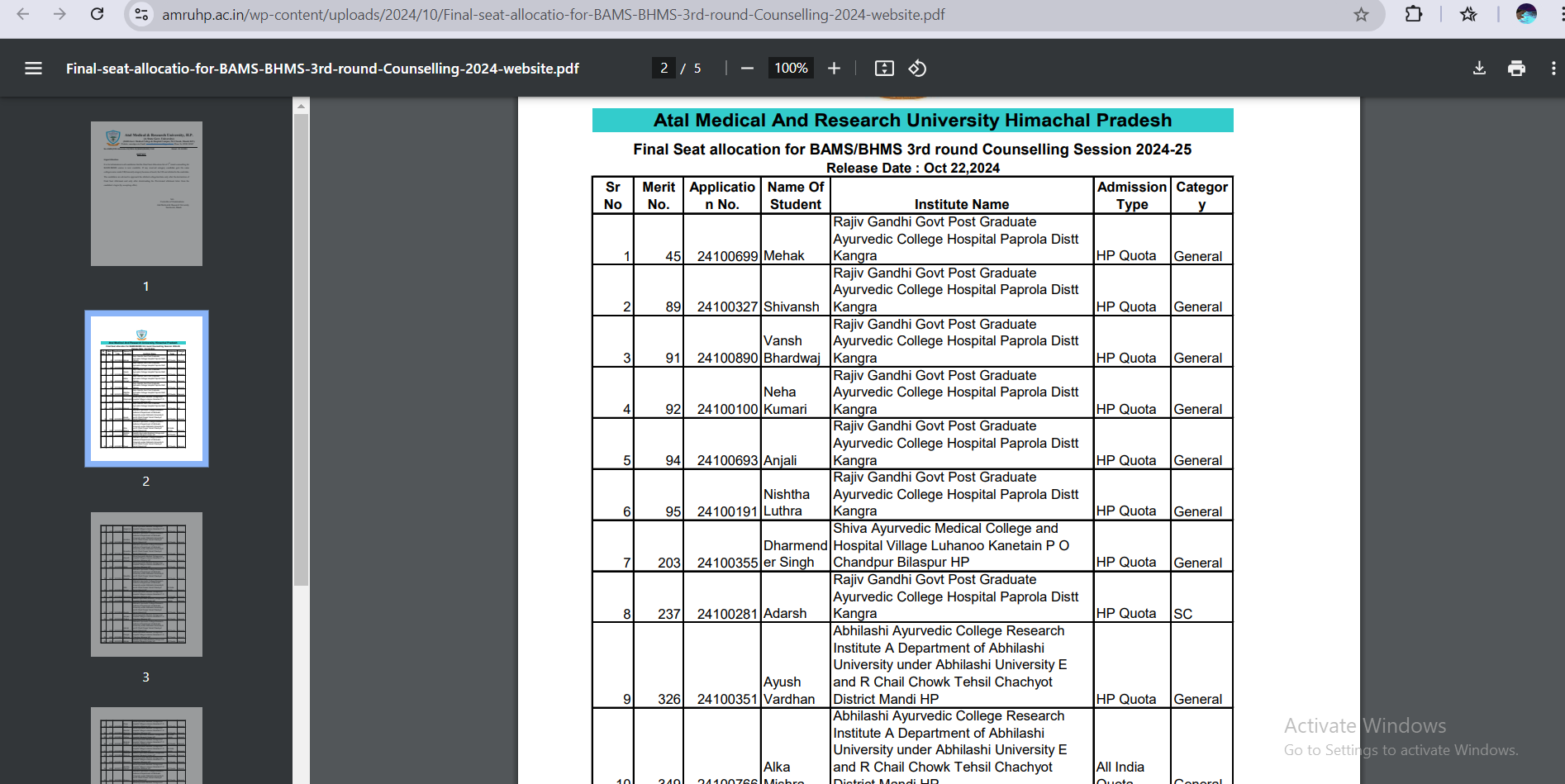Screen dimensions: 1565x784
Task: Reload the current PDF page
Action: tap(97, 14)
